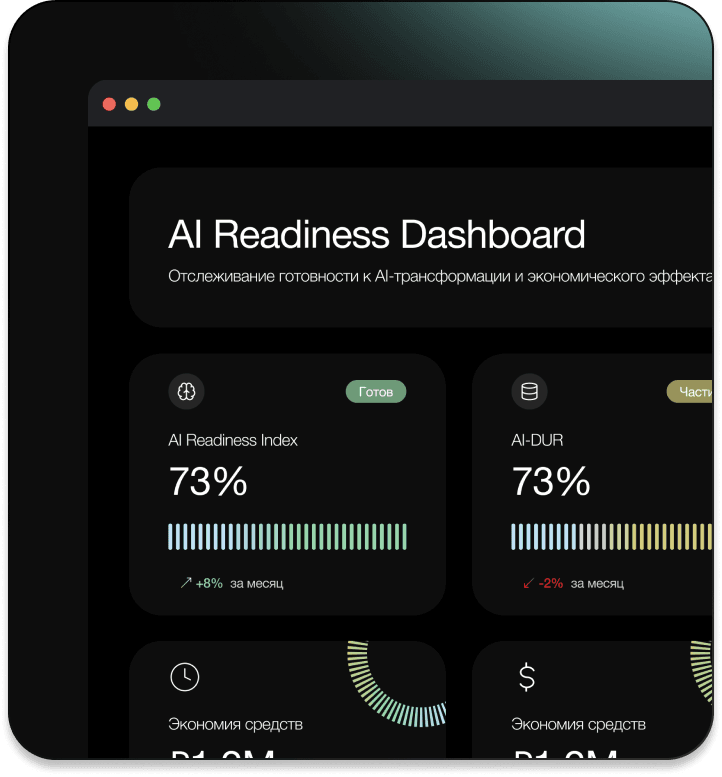
Task: Click the AI-DUR segmented progress bar
Action: [610, 537]
